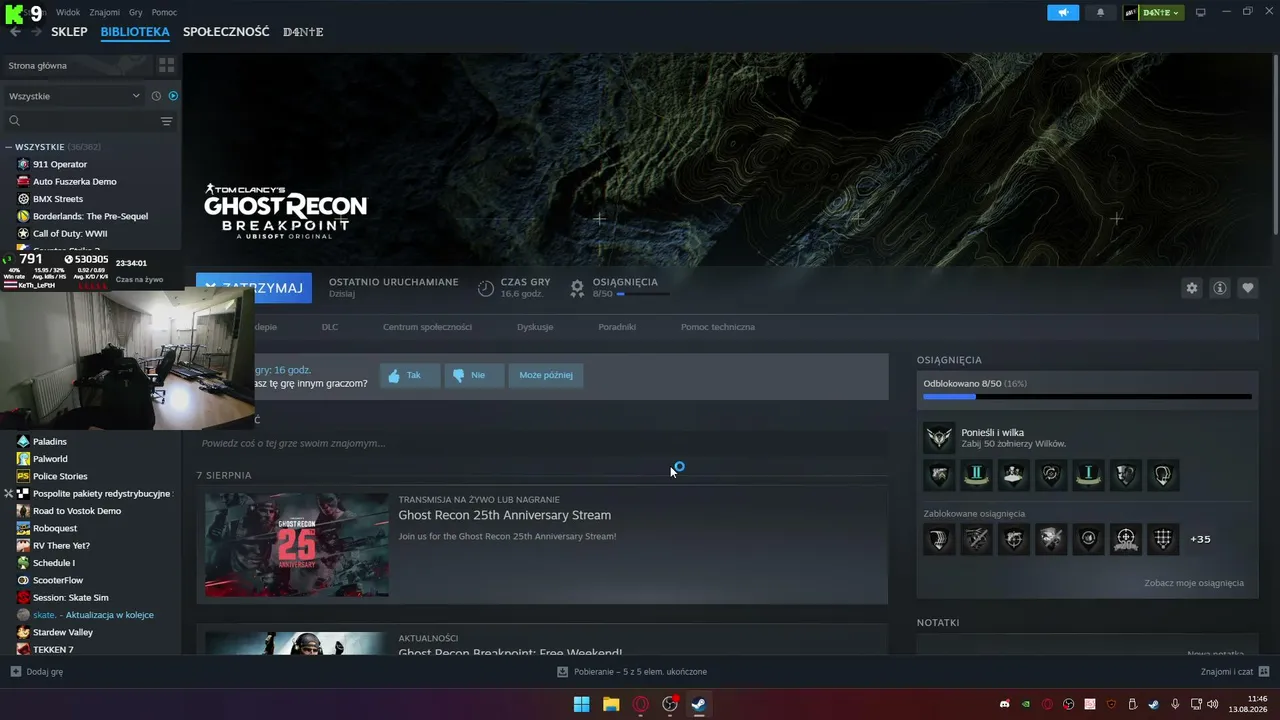The image size is (1280, 720).
Task: Open the game settings gear icon
Action: pos(1191,288)
